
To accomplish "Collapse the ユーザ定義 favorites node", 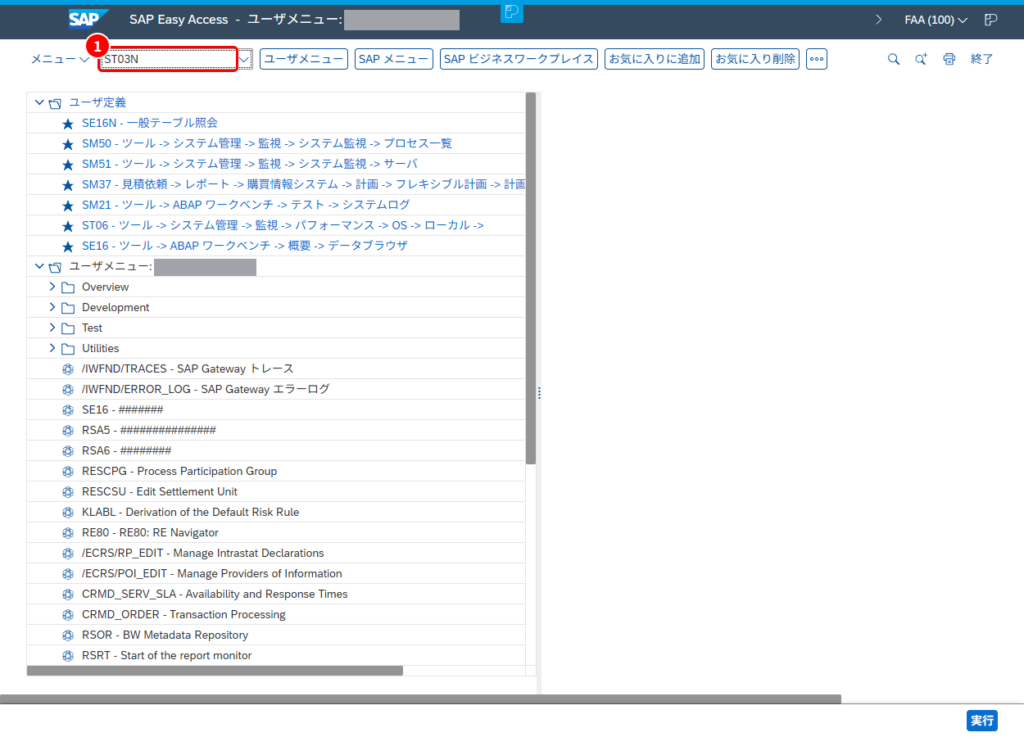I will (x=39, y=102).
